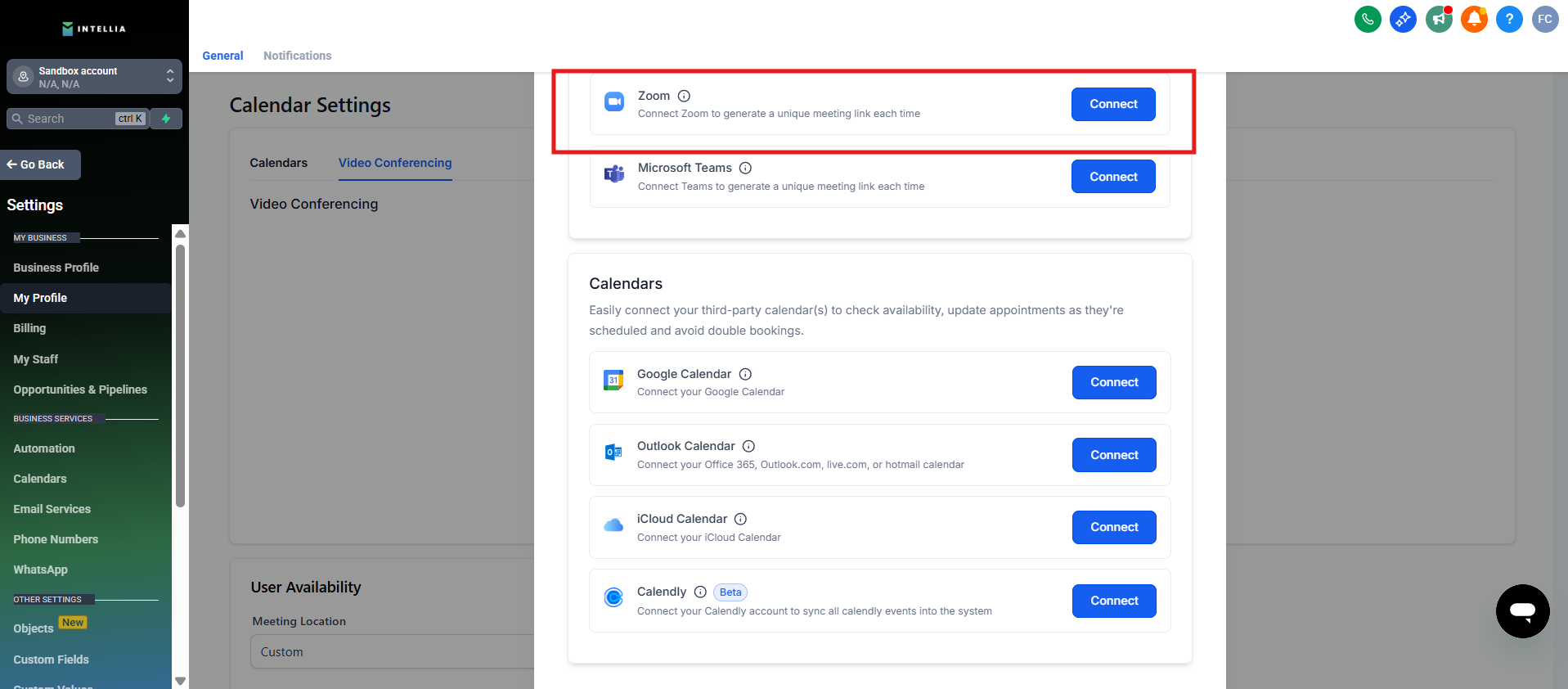Click the info icon next to Calendly
This screenshot has width=1568, height=689.
coord(700,592)
